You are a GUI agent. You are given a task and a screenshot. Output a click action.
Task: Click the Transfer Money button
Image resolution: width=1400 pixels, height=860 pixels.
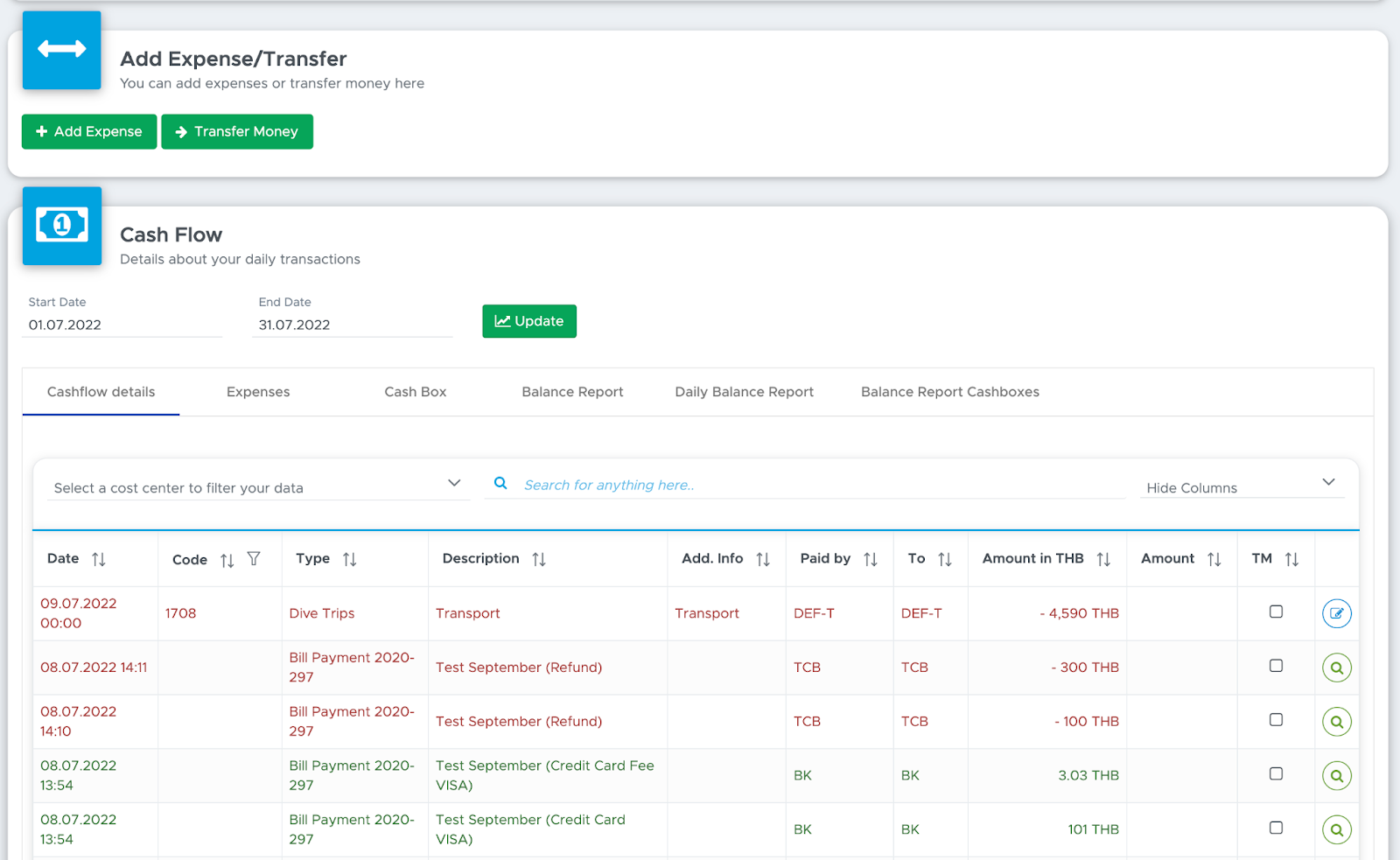tap(237, 131)
